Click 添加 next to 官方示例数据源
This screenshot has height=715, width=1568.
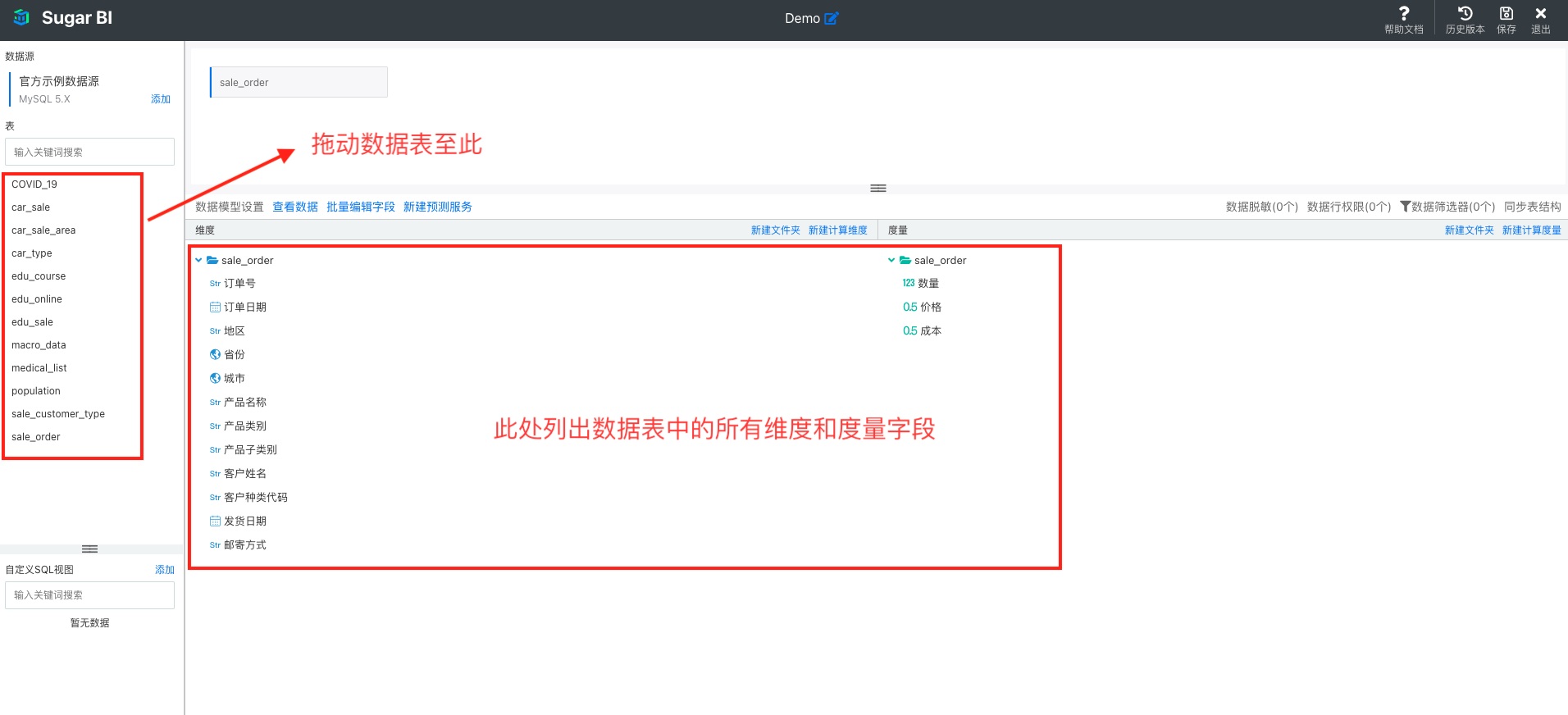click(161, 99)
